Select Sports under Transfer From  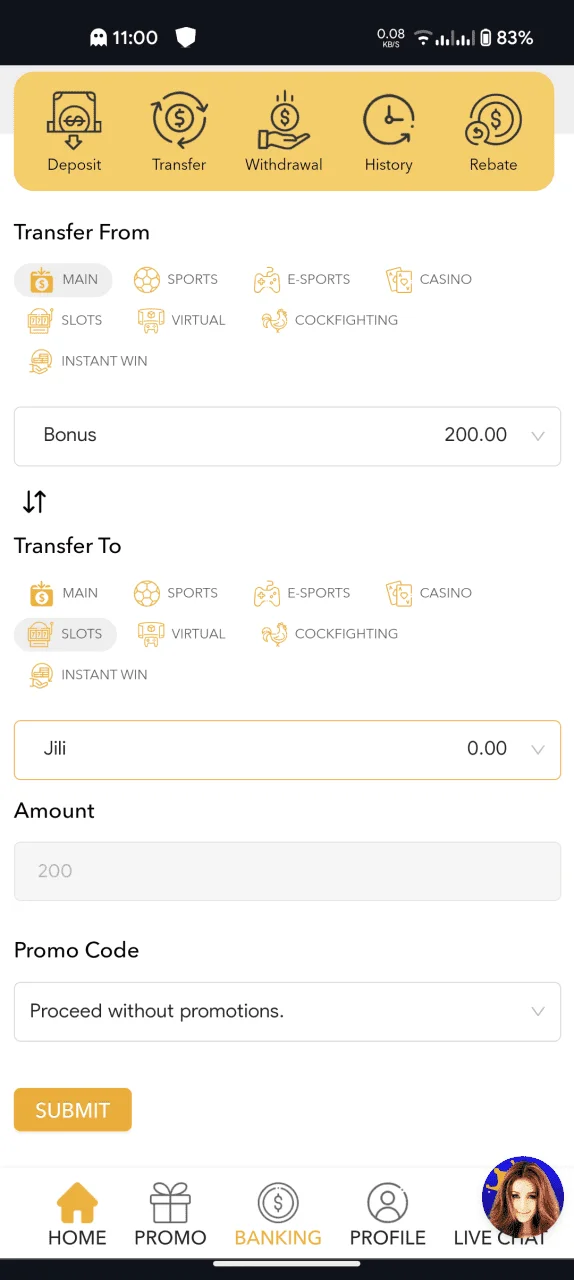click(x=176, y=279)
